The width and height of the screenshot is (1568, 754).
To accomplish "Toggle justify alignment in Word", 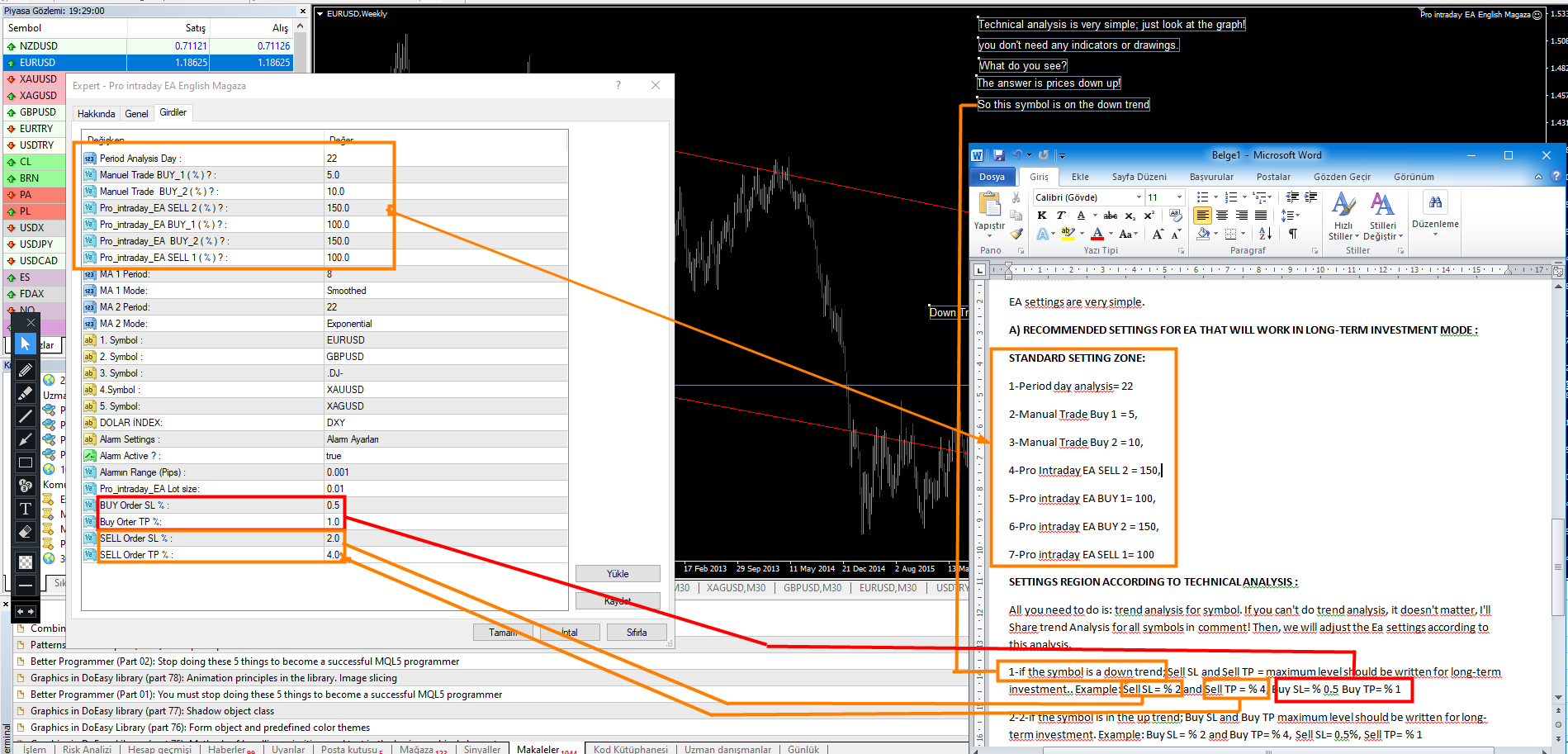I will (1261, 216).
